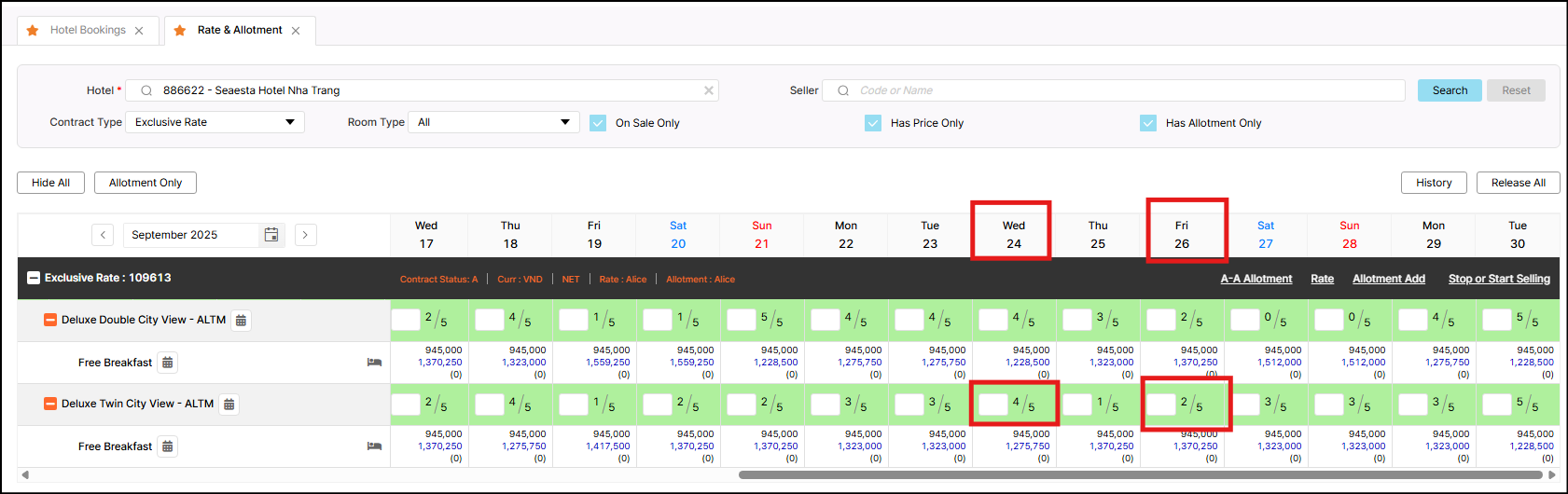Screen dimensions: 1568x494
Task: Clear the Hotel field with the X icon
Action: 709,90
